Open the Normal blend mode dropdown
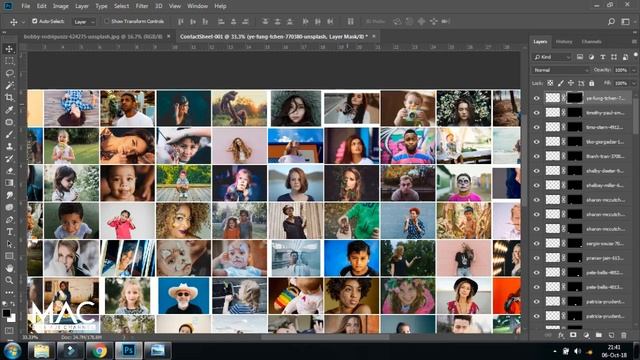The height and width of the screenshot is (360, 640). pos(561,70)
